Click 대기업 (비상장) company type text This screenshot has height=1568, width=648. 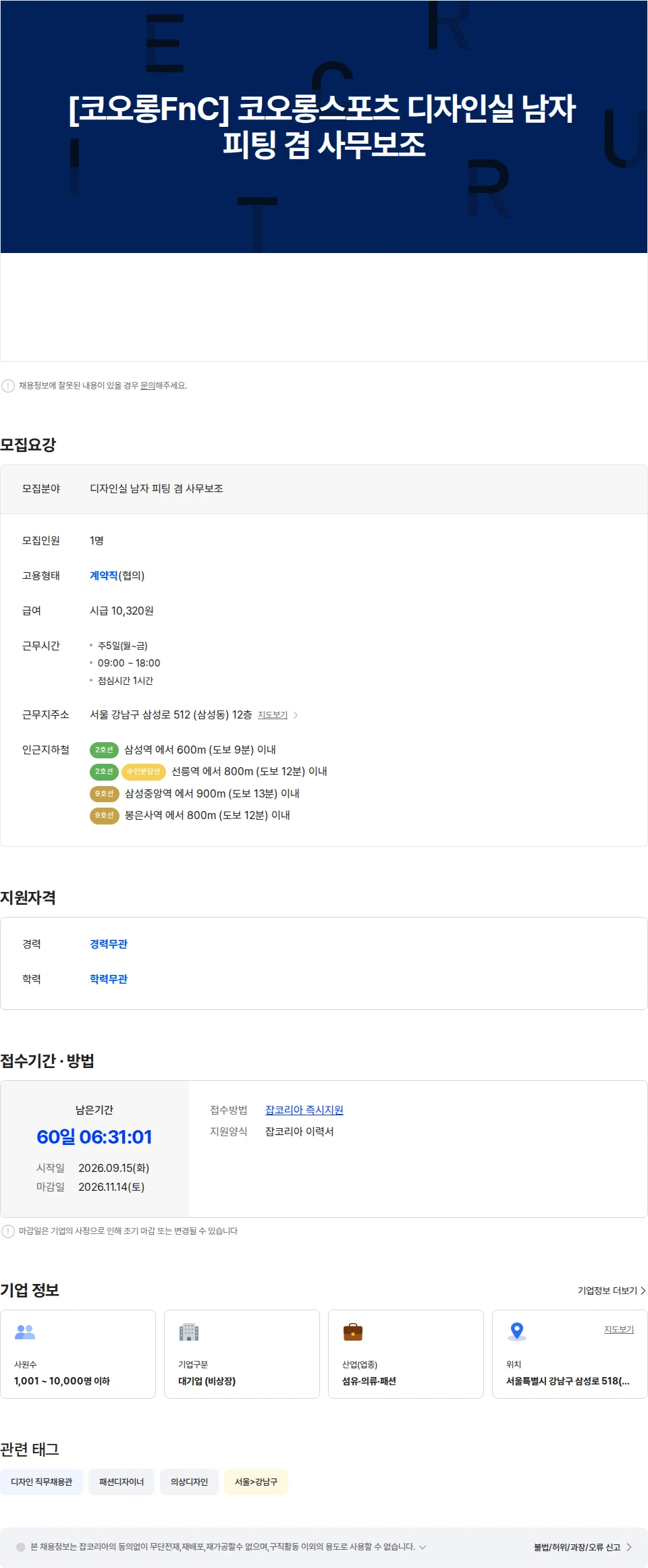[x=207, y=1381]
